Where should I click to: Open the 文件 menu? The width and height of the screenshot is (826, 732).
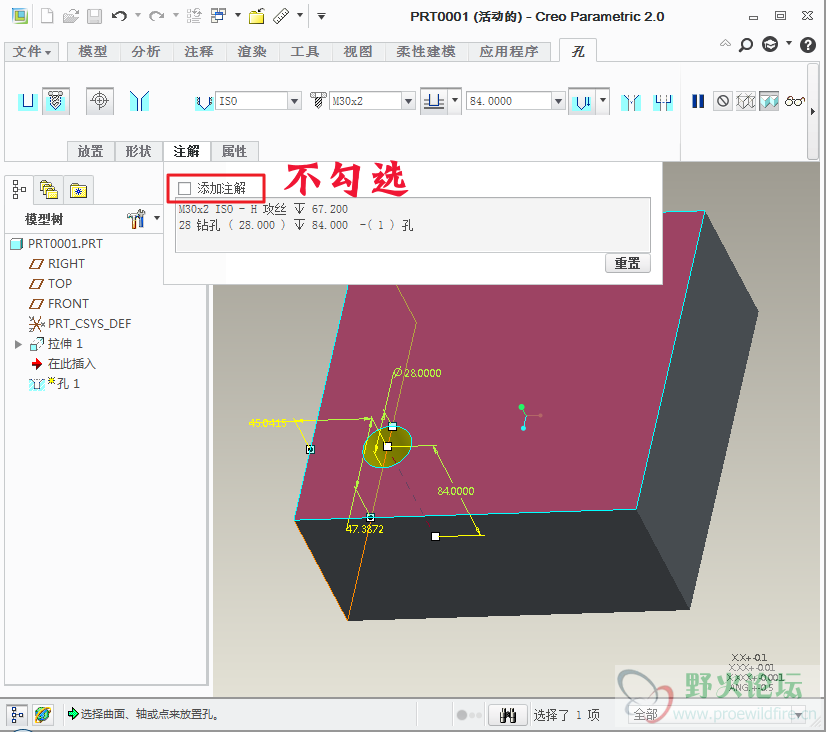tap(32, 52)
